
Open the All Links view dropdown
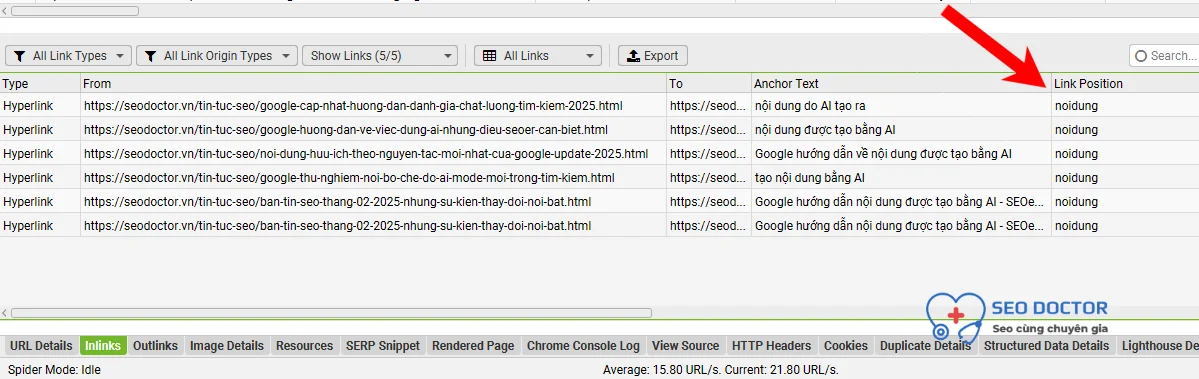click(538, 56)
